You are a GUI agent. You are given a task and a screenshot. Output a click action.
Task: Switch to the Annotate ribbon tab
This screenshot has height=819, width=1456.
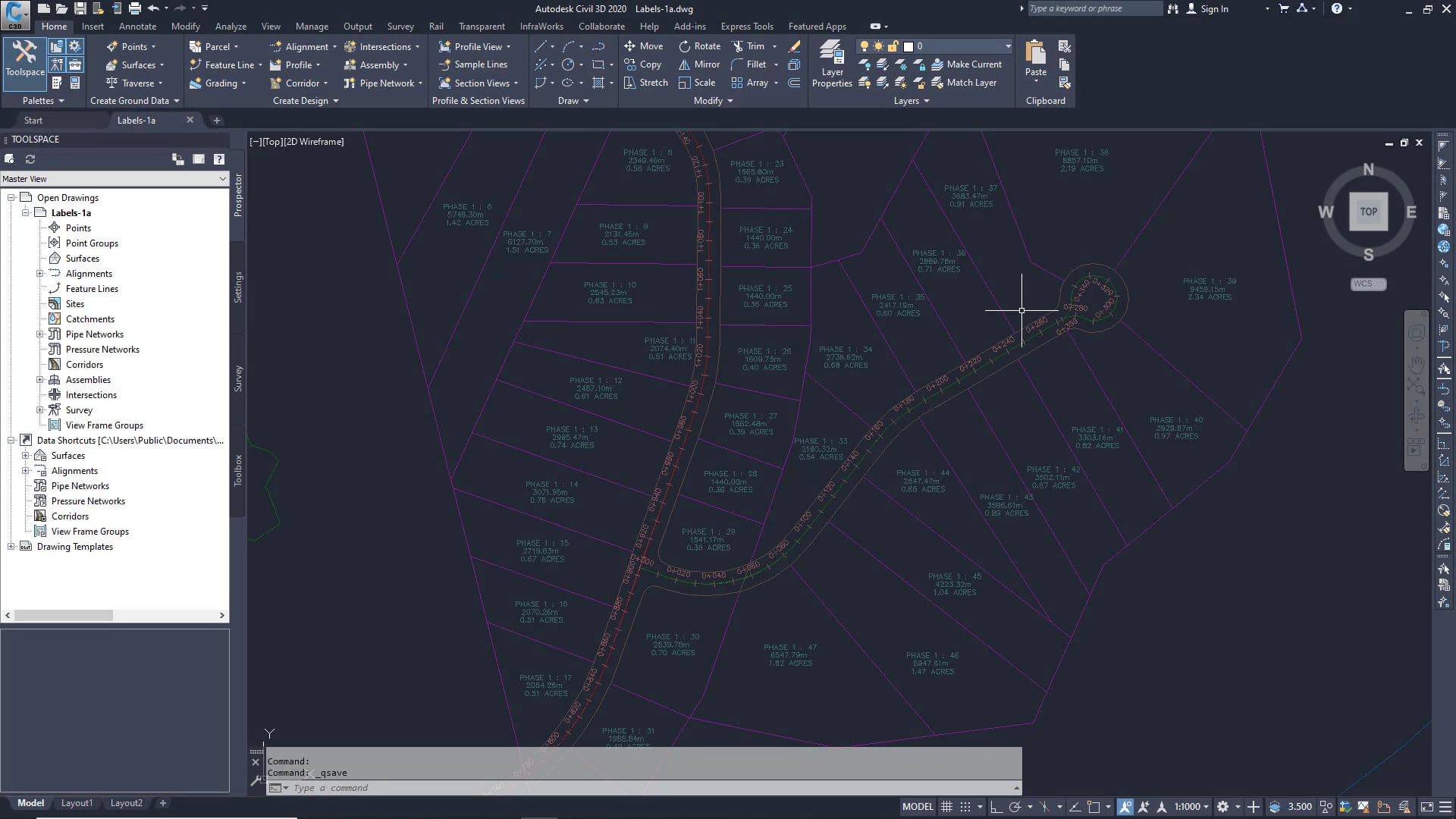pos(138,26)
